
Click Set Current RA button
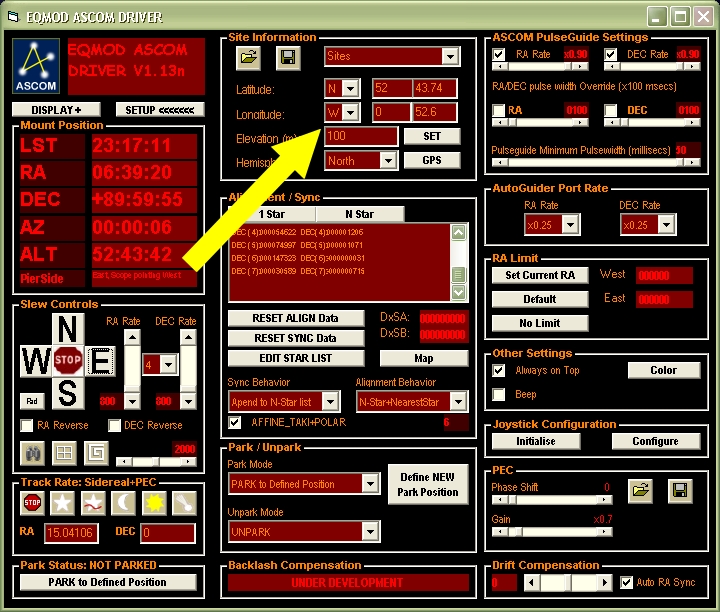tap(540, 275)
